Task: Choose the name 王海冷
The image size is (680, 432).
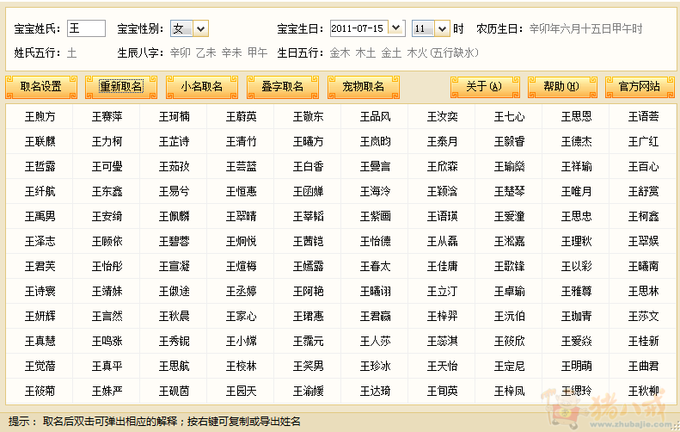Action: (376, 192)
